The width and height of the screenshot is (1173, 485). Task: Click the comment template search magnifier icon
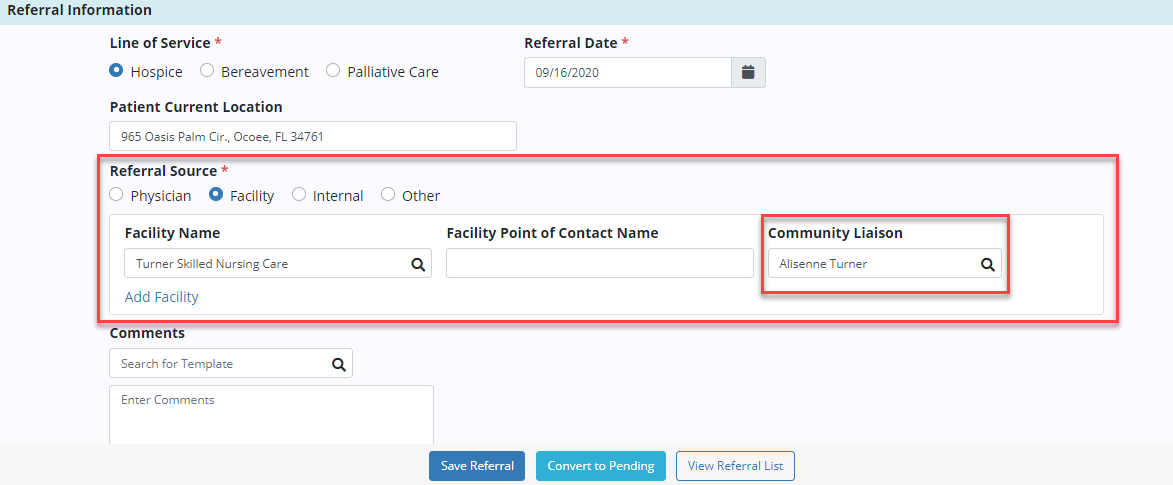click(338, 364)
